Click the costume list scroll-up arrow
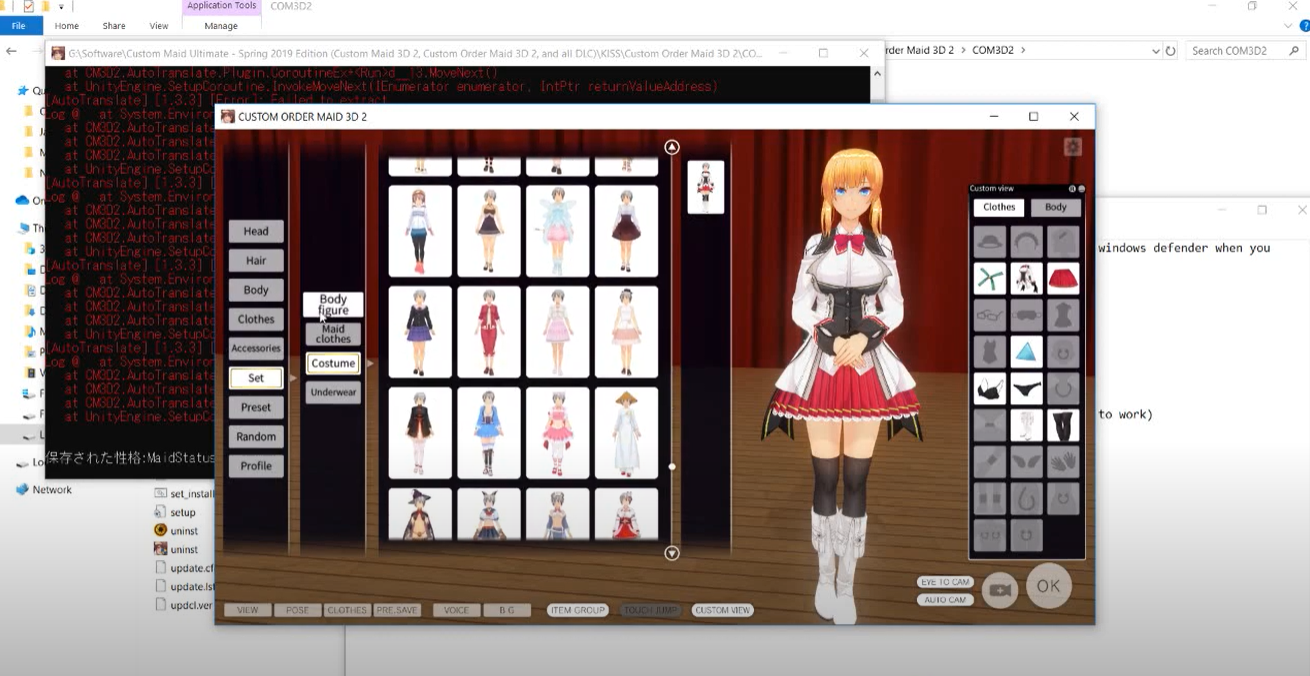The image size is (1310, 676). [x=672, y=147]
